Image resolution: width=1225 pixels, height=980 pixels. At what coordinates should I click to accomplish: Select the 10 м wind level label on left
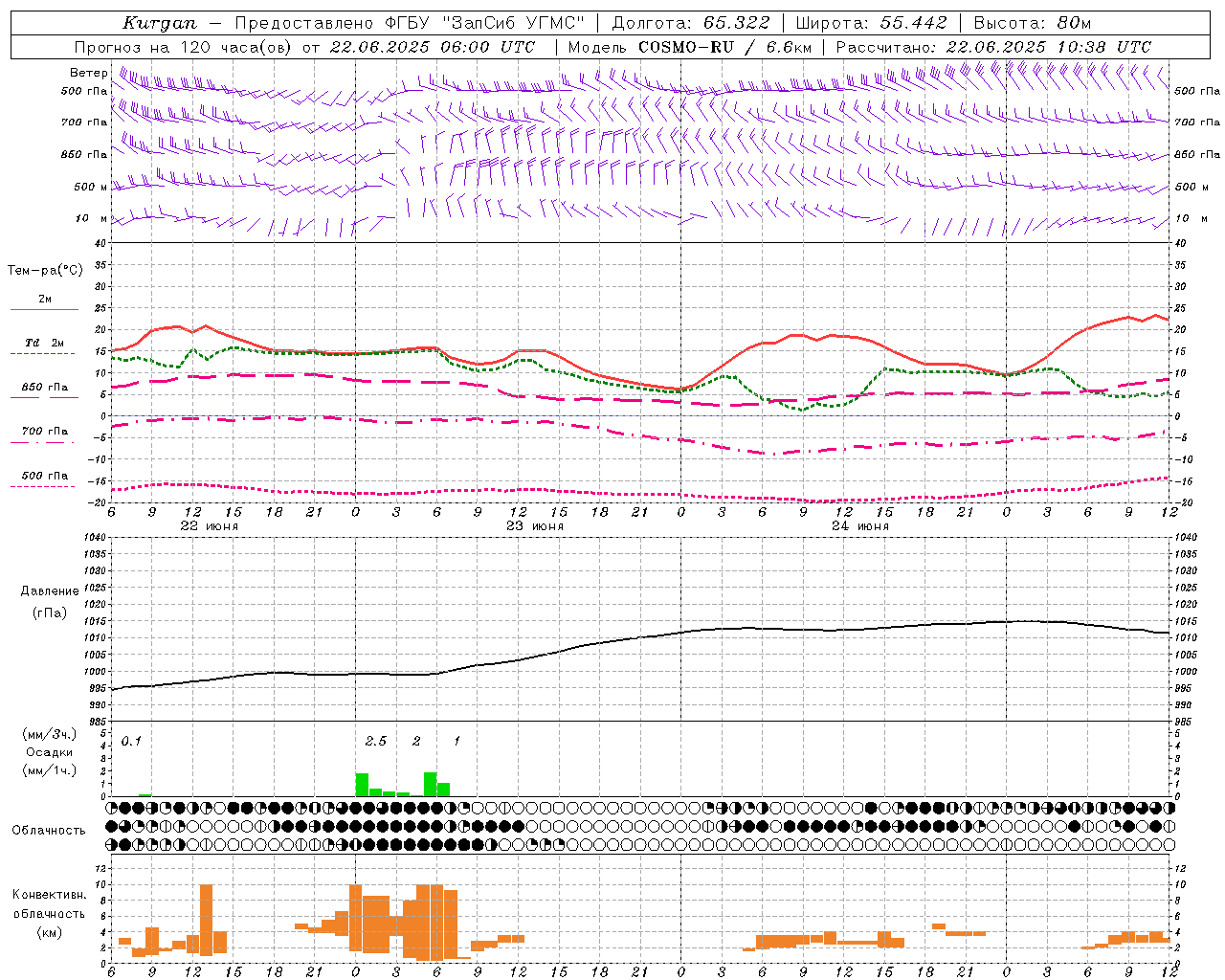point(92,218)
